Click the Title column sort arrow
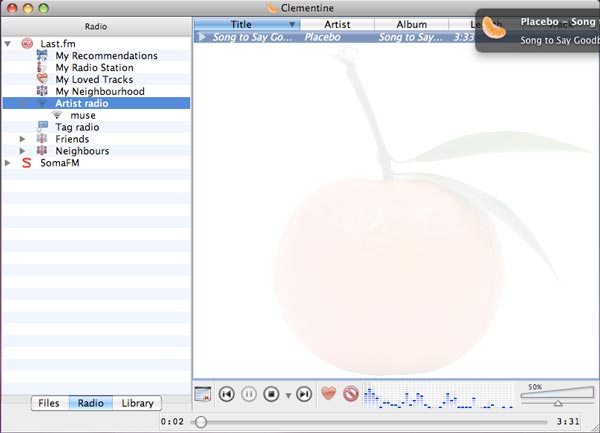Image resolution: width=600 pixels, height=433 pixels. [x=292, y=24]
